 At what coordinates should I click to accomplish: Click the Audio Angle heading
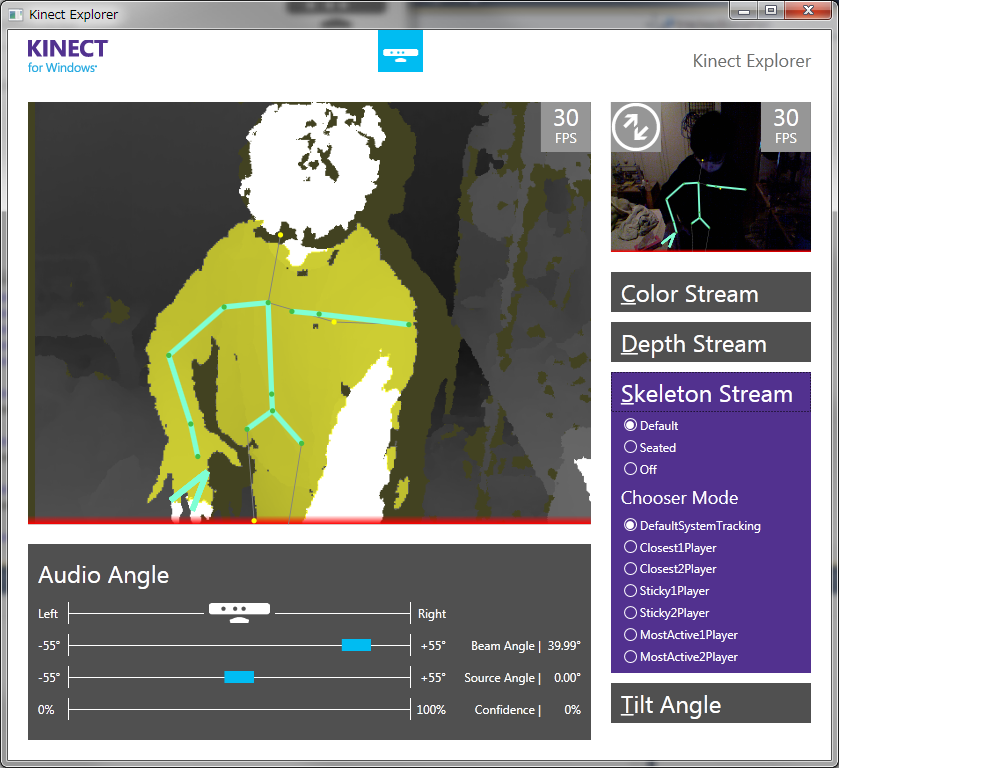[x=104, y=575]
